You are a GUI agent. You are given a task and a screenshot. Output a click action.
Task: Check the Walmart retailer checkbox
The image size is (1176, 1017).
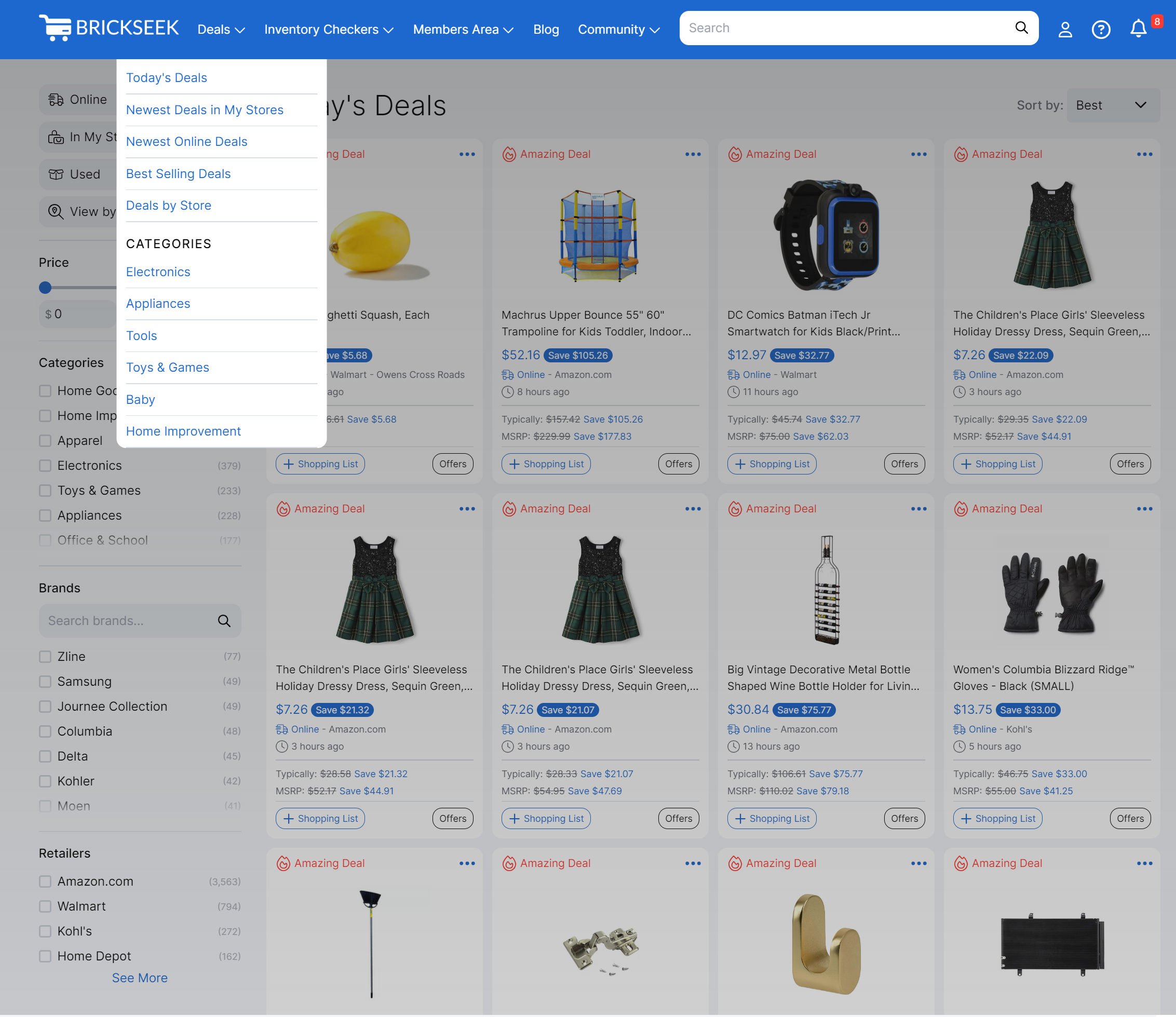(45, 906)
